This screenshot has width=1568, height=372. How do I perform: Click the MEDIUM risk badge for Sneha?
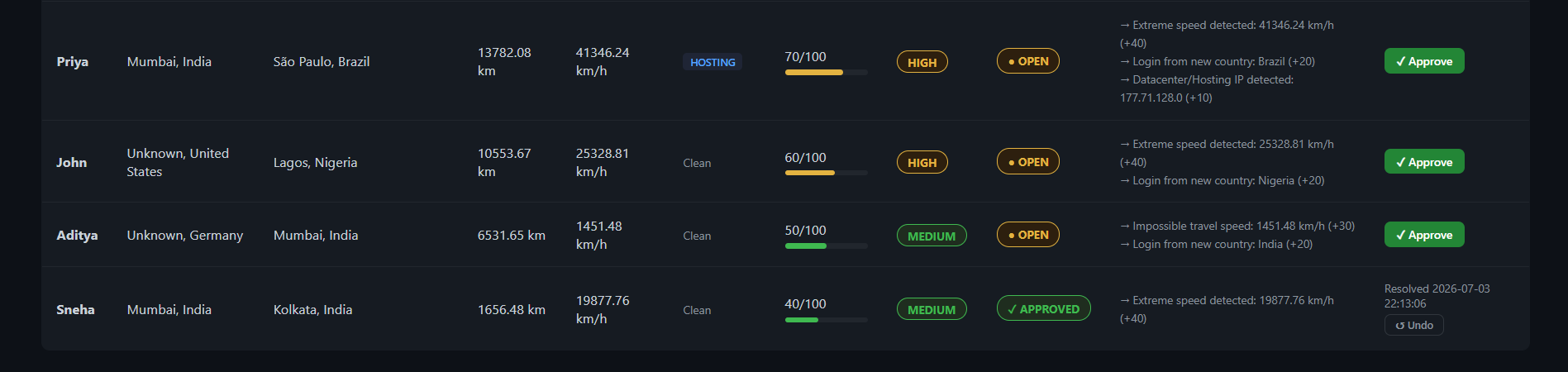[x=932, y=309]
